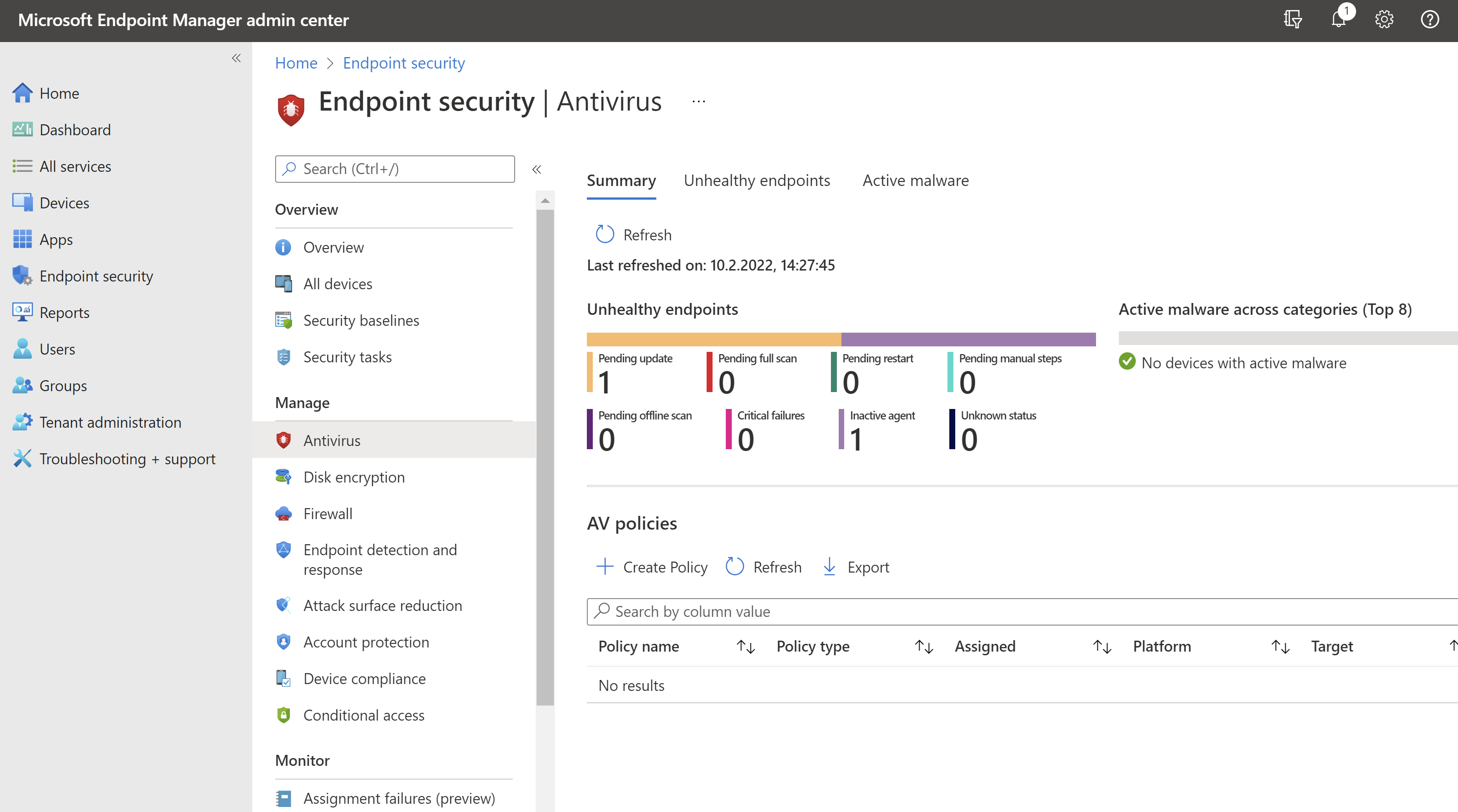Refresh the antivirus summary
The image size is (1458, 812).
point(633,235)
